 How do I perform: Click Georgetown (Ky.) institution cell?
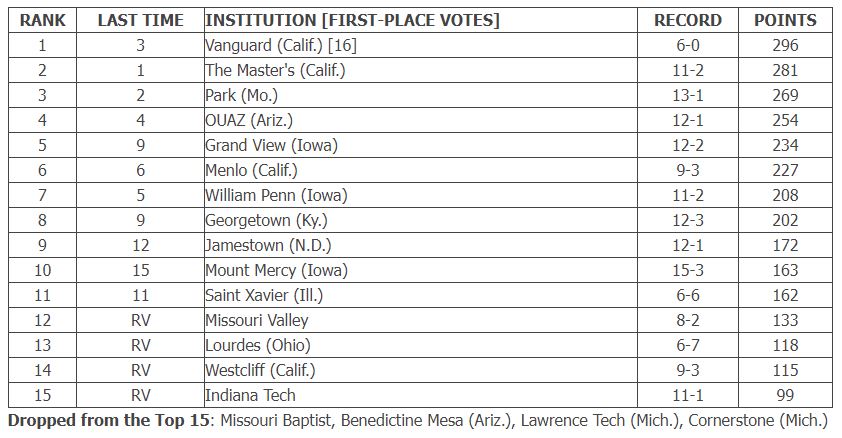(420, 220)
